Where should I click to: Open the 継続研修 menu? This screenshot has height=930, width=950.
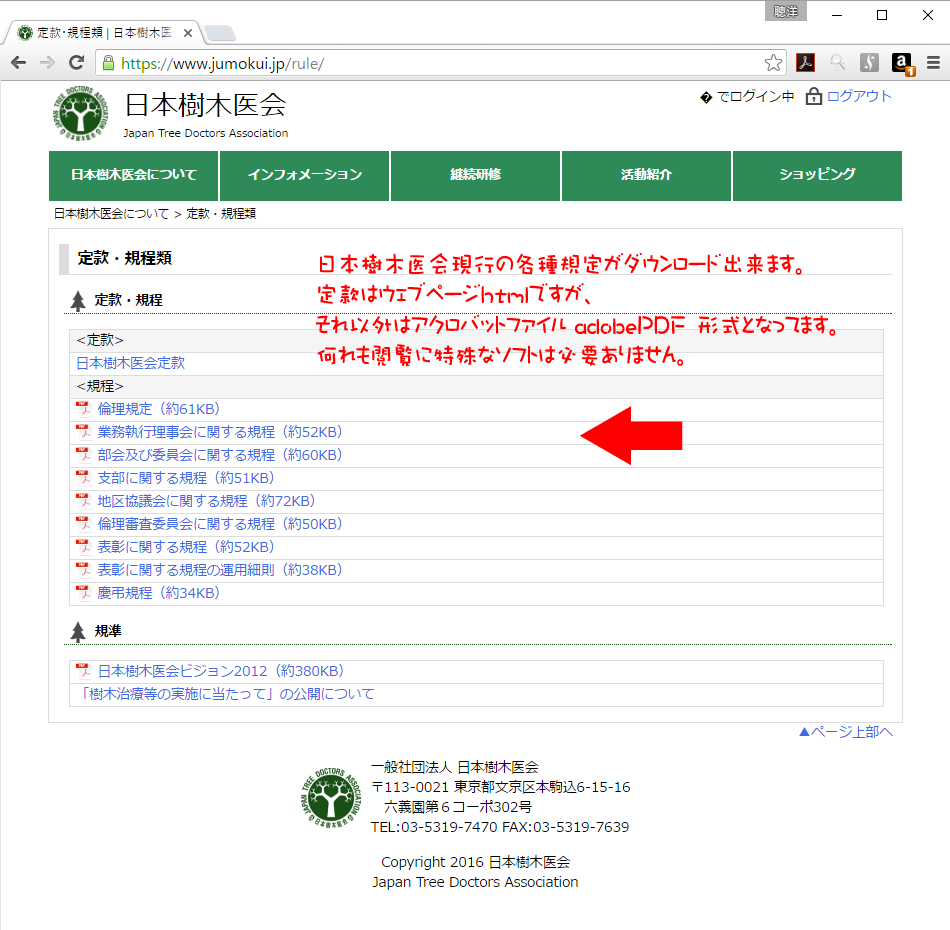(475, 175)
